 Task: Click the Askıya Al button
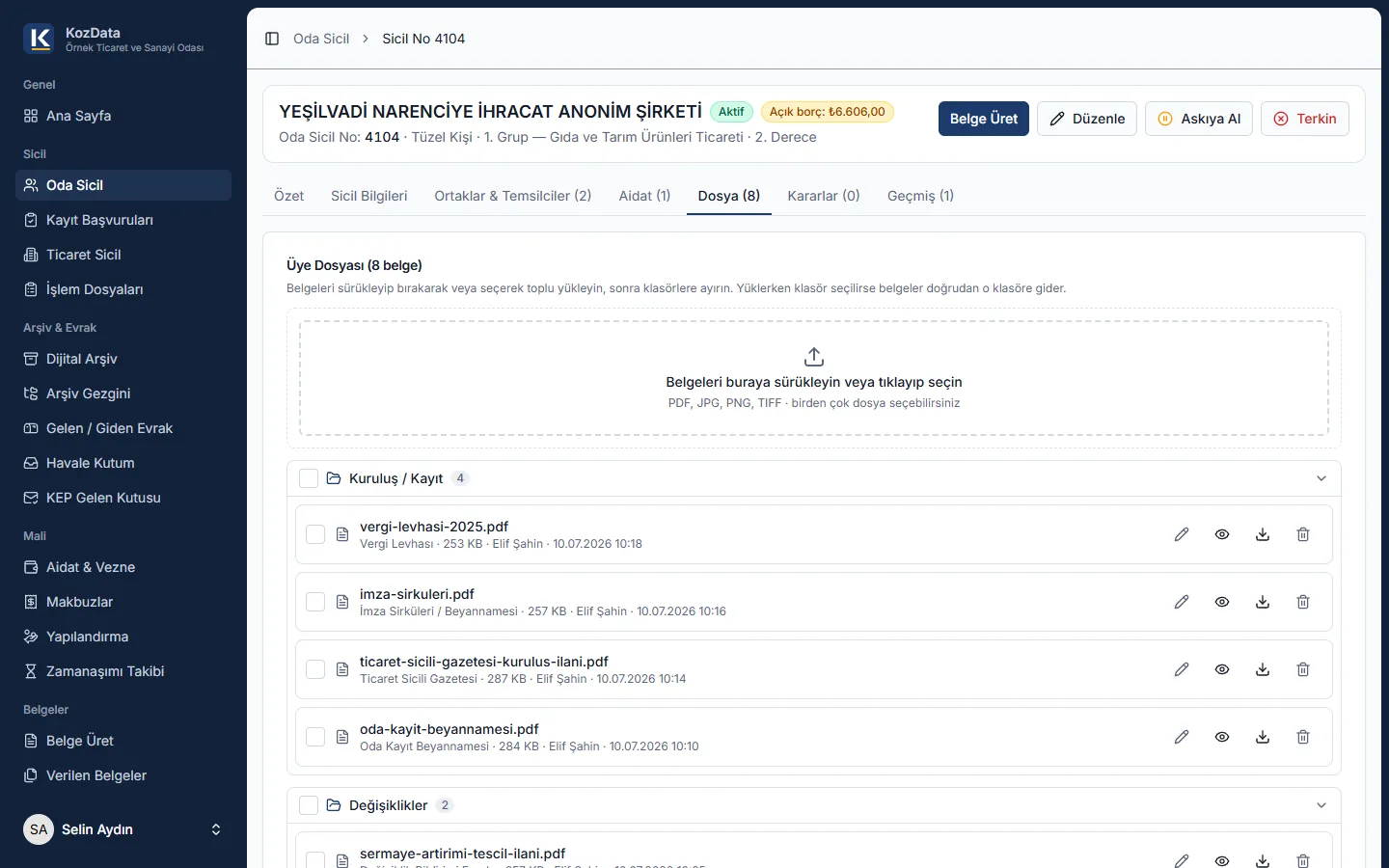[x=1199, y=119]
